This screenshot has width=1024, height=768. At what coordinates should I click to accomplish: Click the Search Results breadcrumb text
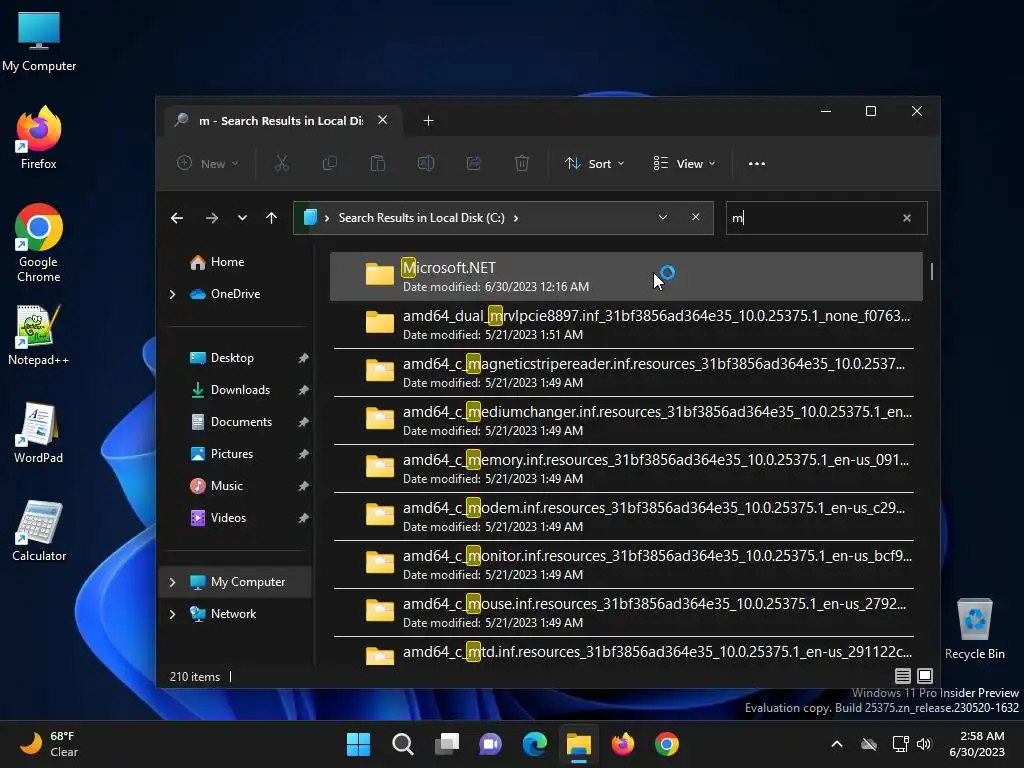click(421, 218)
